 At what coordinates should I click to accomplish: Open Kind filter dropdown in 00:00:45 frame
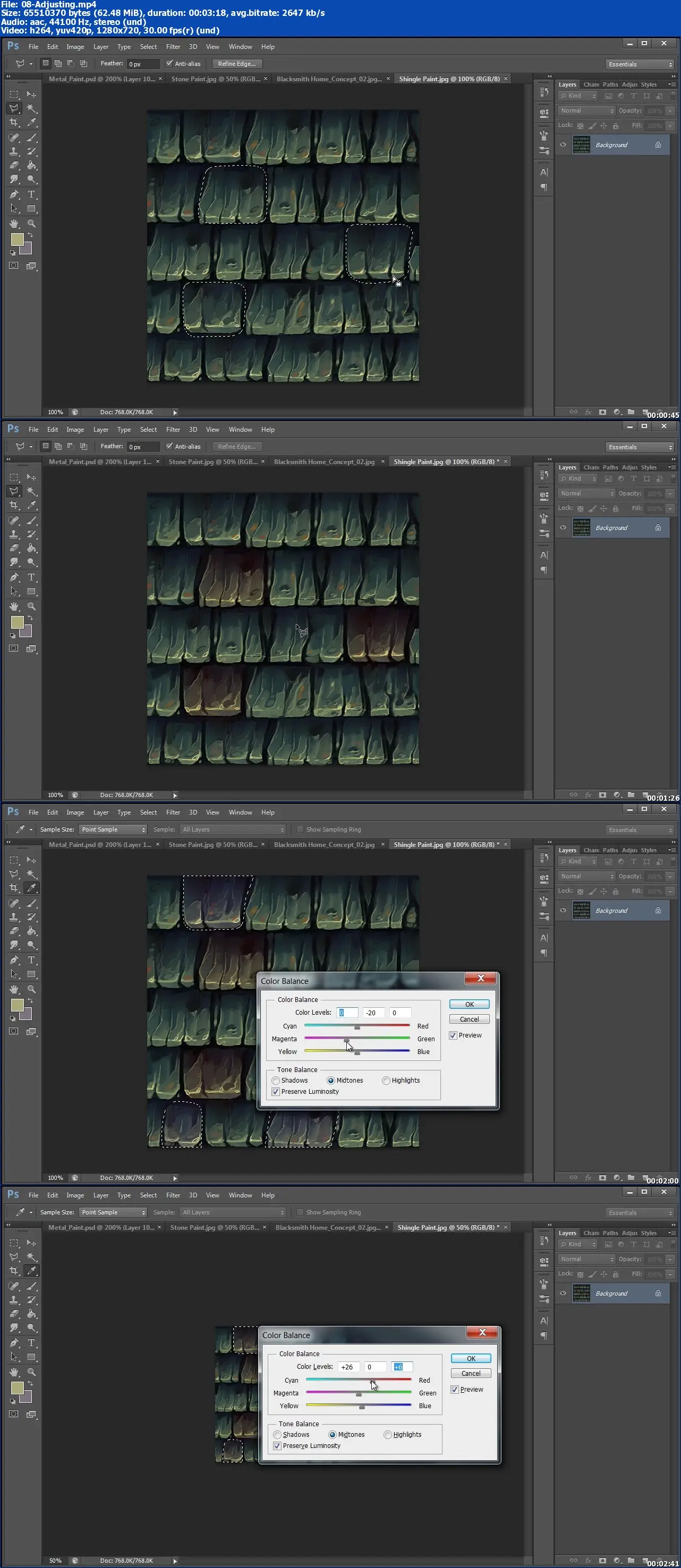pos(578,96)
